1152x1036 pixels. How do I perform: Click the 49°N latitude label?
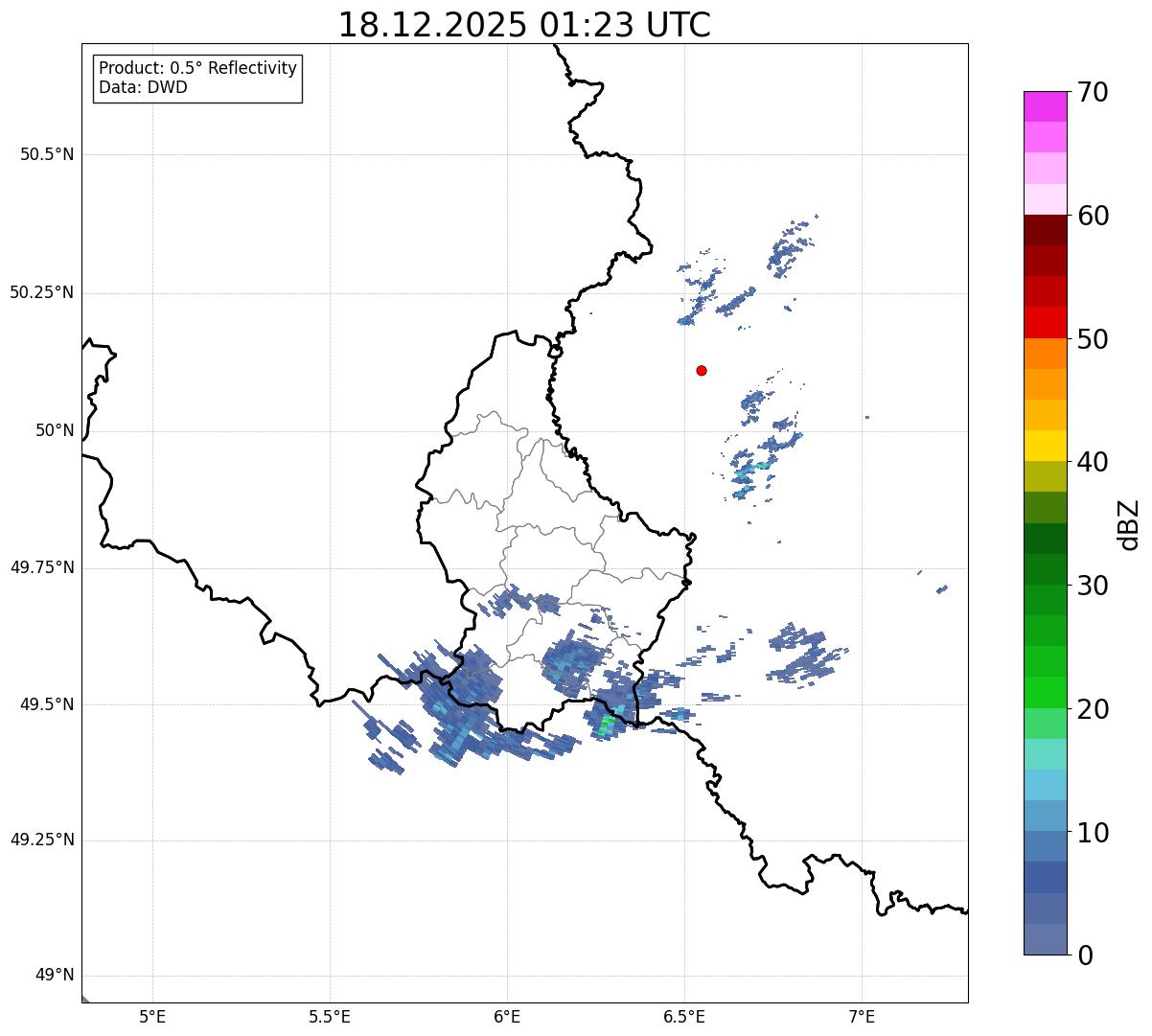pyautogui.click(x=55, y=976)
